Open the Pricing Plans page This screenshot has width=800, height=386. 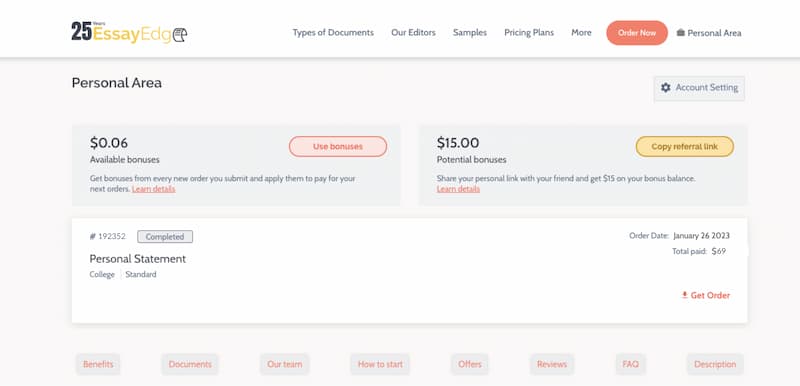(529, 33)
